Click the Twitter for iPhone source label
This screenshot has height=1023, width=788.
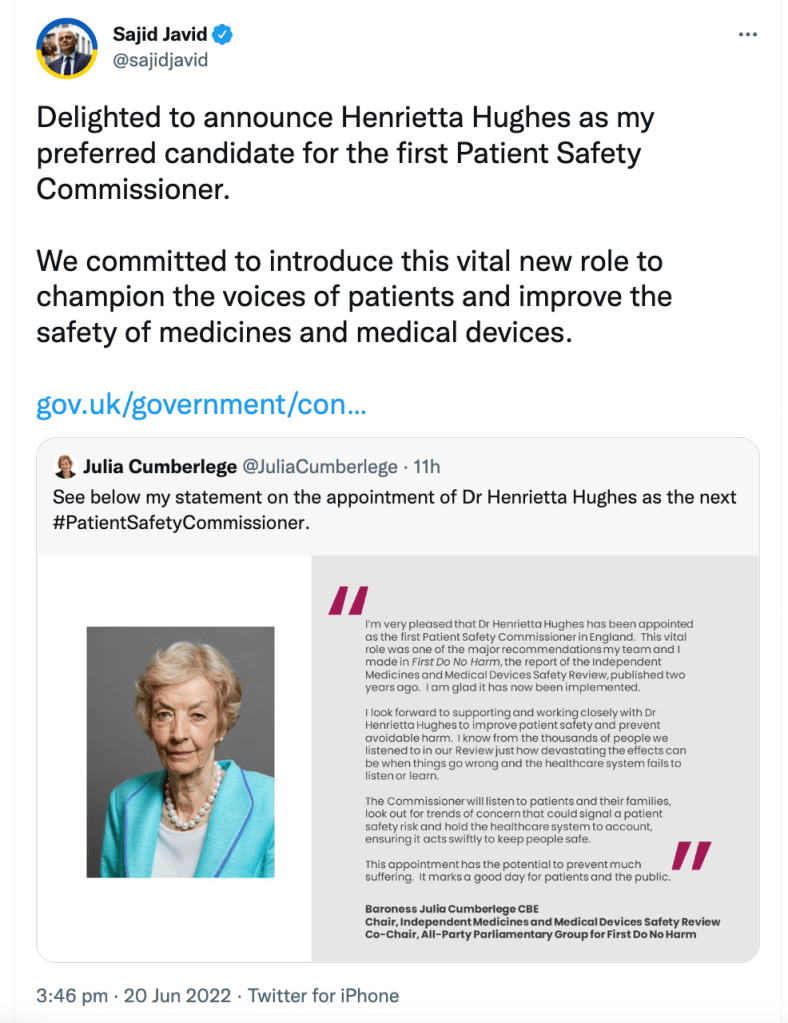(x=323, y=995)
